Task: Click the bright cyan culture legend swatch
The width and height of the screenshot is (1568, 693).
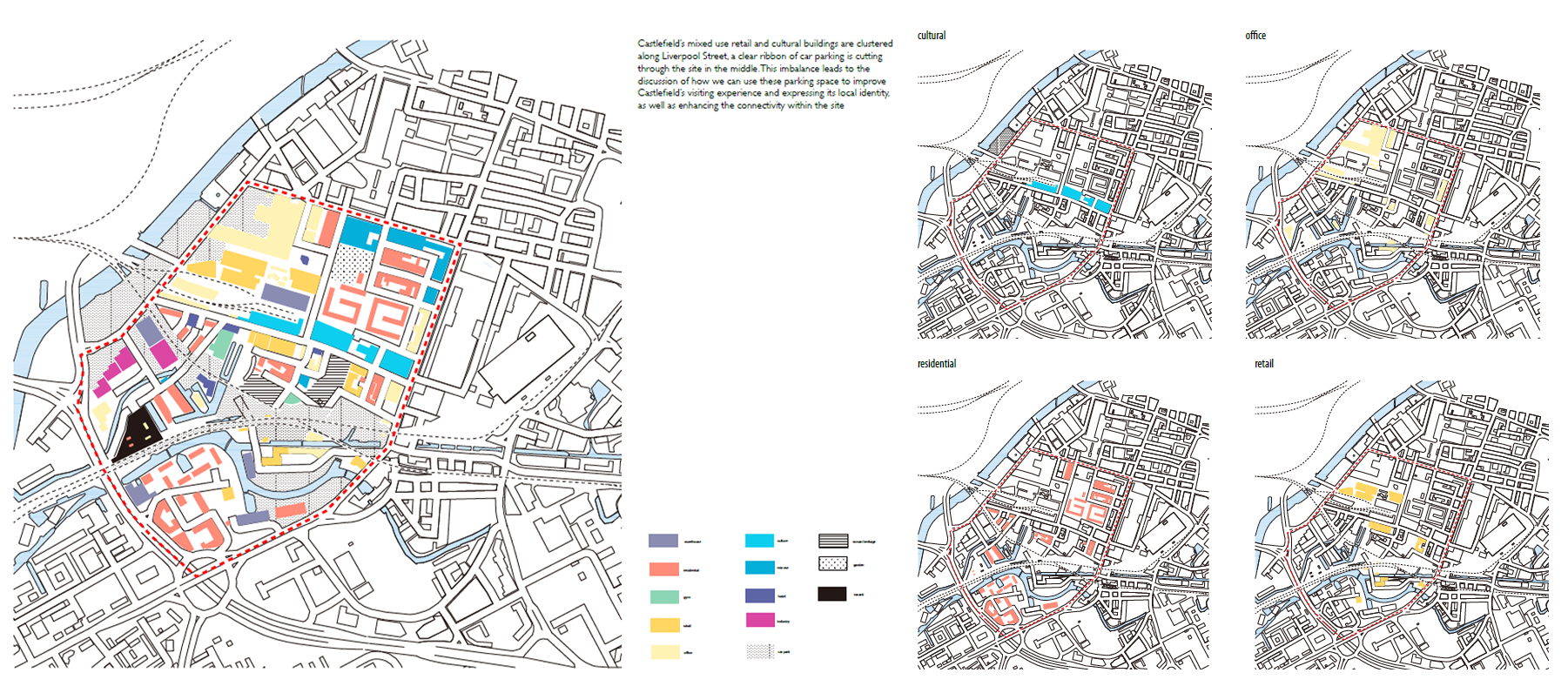Action: click(x=759, y=541)
